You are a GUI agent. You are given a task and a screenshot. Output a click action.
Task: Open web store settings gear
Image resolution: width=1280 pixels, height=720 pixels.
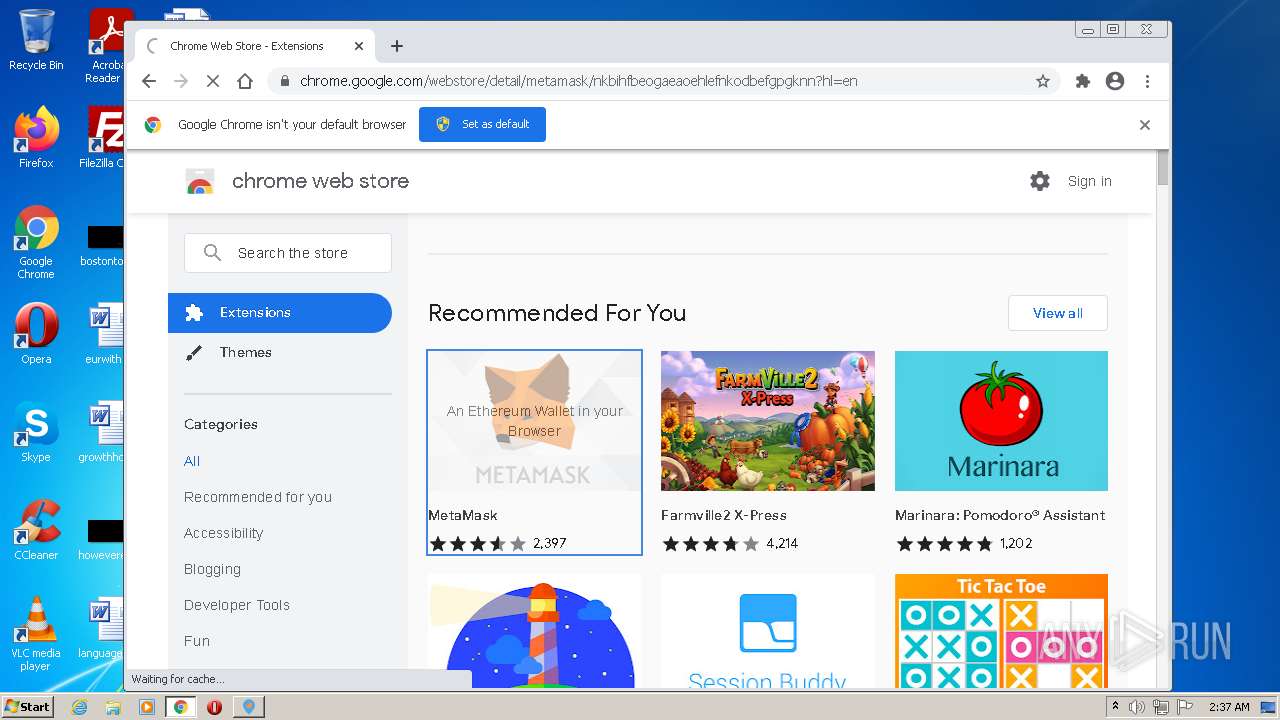pos(1040,181)
